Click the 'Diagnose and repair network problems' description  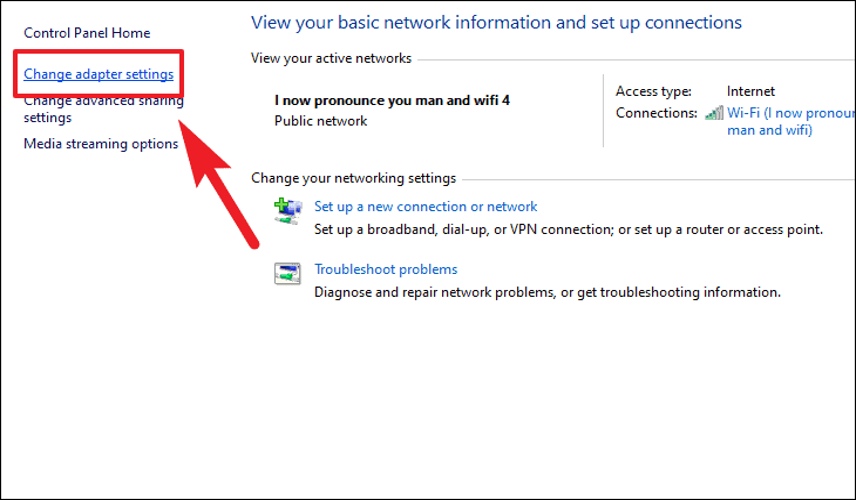[x=548, y=292]
